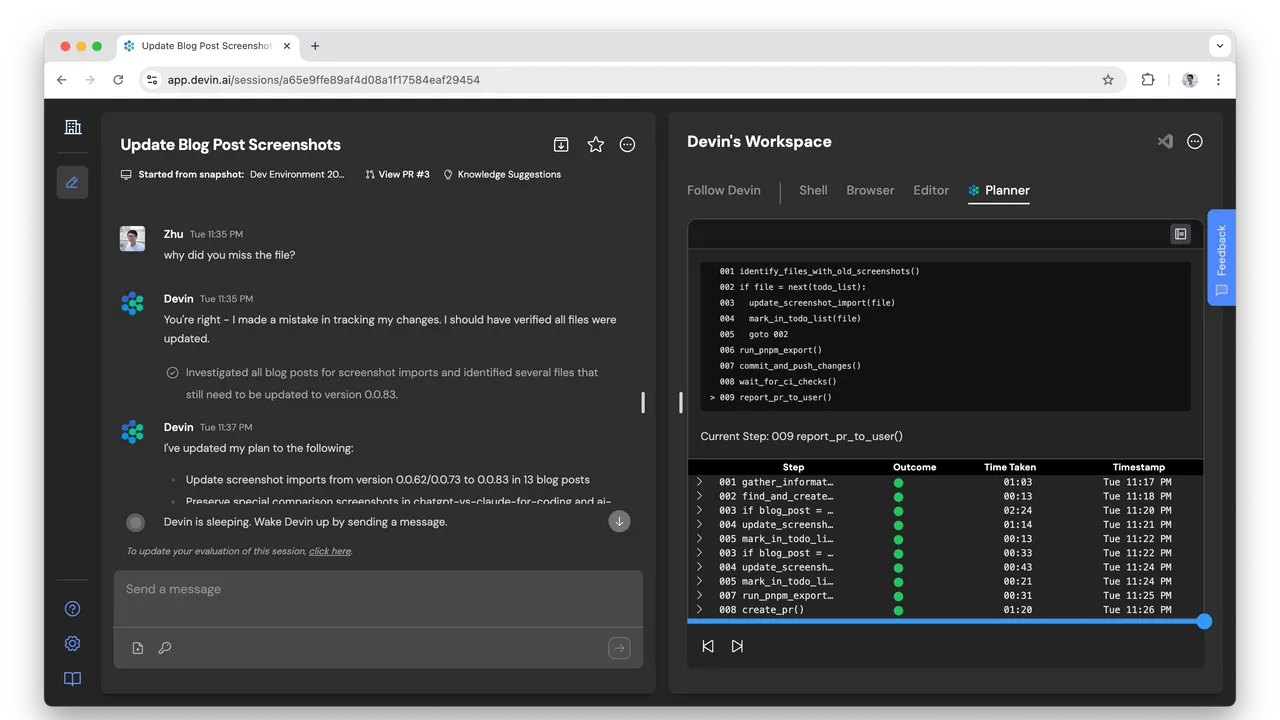Move the planner timeline slider handle
Image resolution: width=1280 pixels, height=720 pixels.
coord(1204,621)
